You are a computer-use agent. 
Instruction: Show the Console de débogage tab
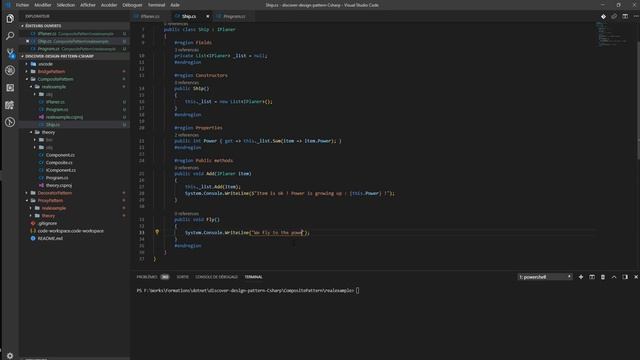pos(216,277)
